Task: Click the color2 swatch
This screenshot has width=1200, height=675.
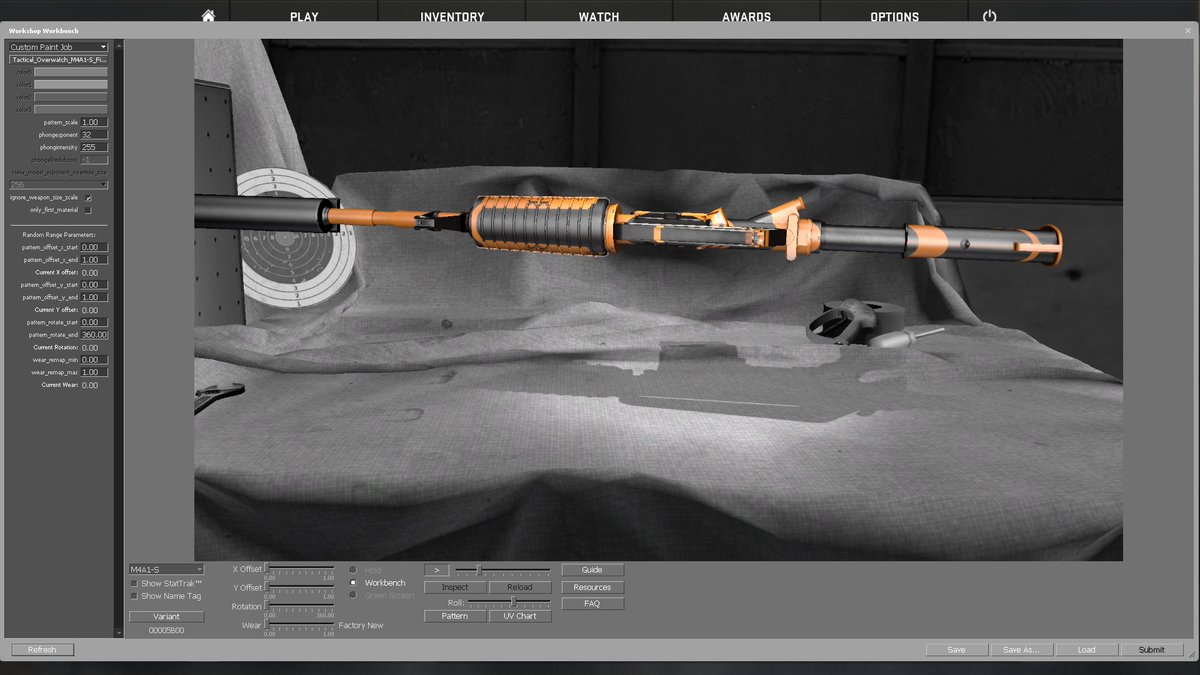Action: (71, 97)
